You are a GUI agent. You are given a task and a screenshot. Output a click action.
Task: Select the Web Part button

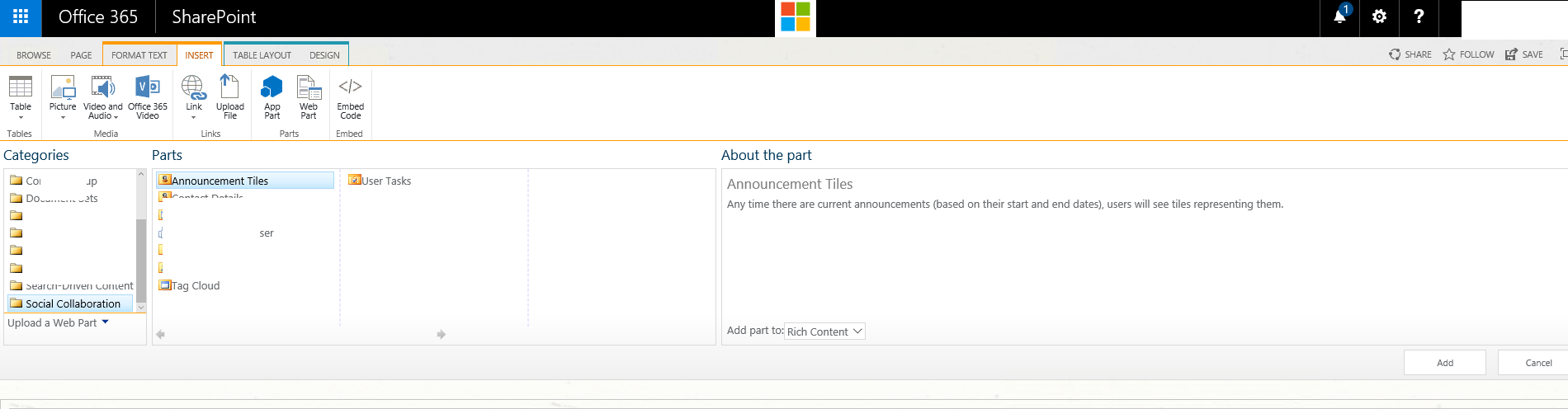tap(309, 97)
